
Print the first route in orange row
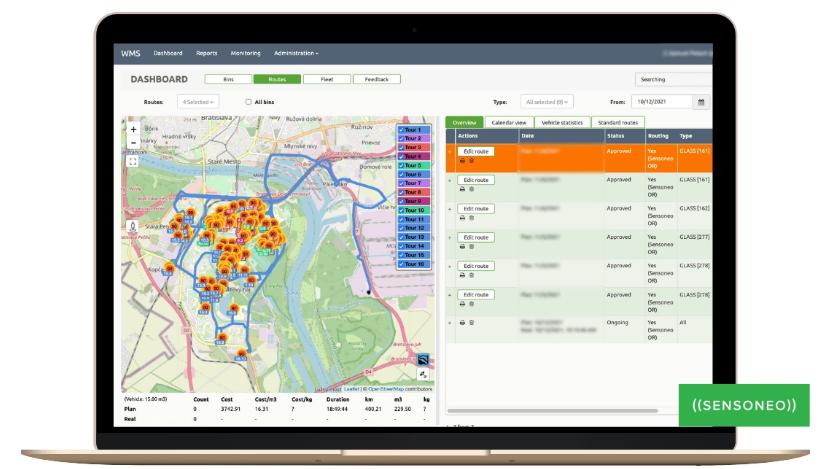462,160
